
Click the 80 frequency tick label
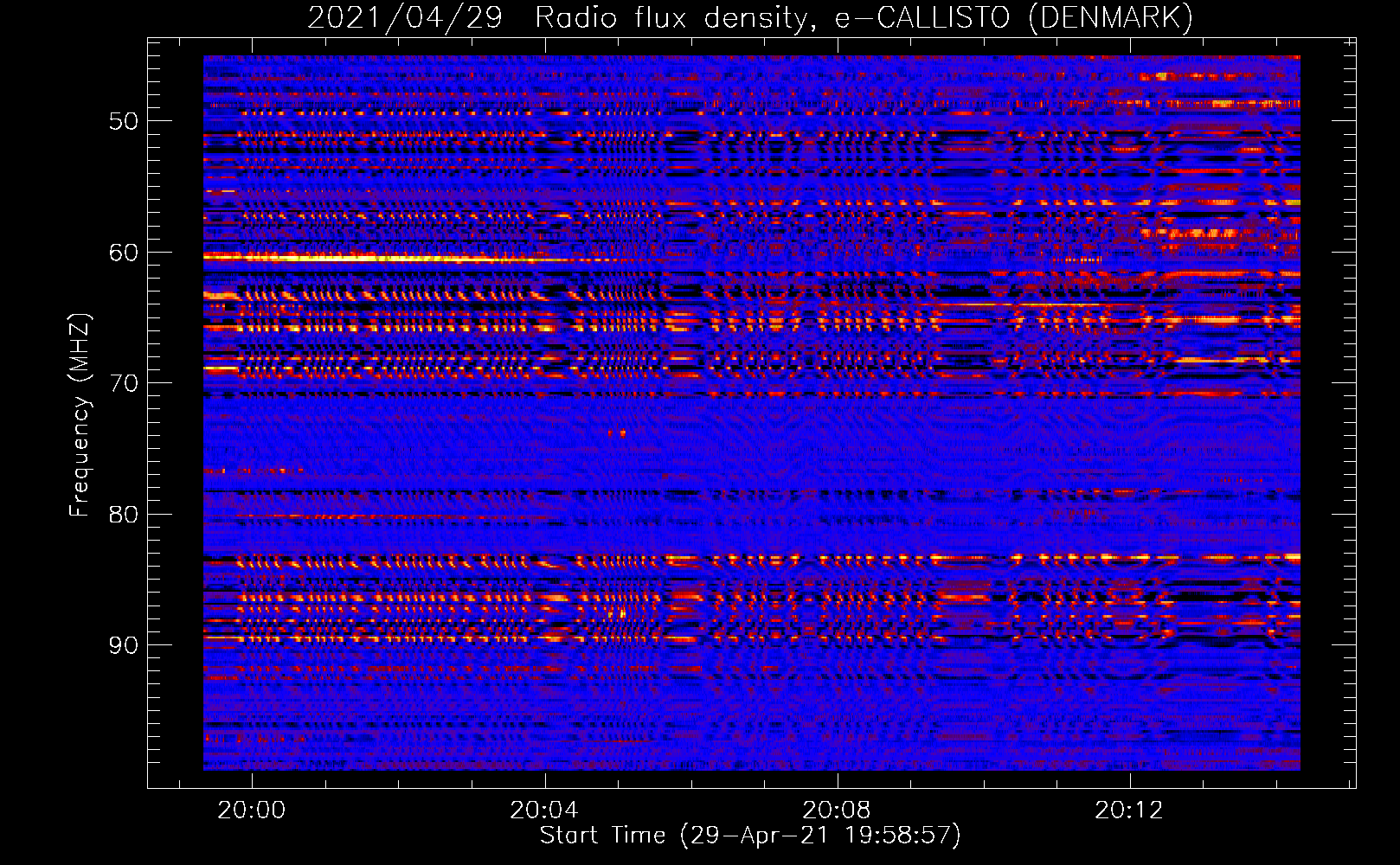[124, 515]
